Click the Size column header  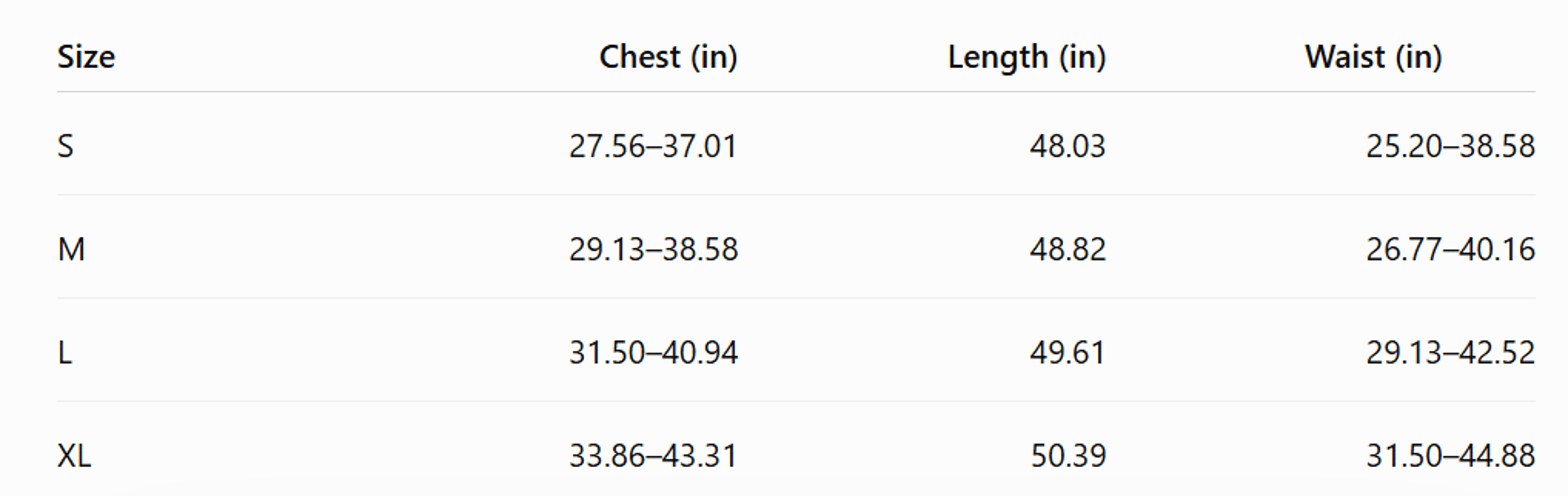[86, 57]
